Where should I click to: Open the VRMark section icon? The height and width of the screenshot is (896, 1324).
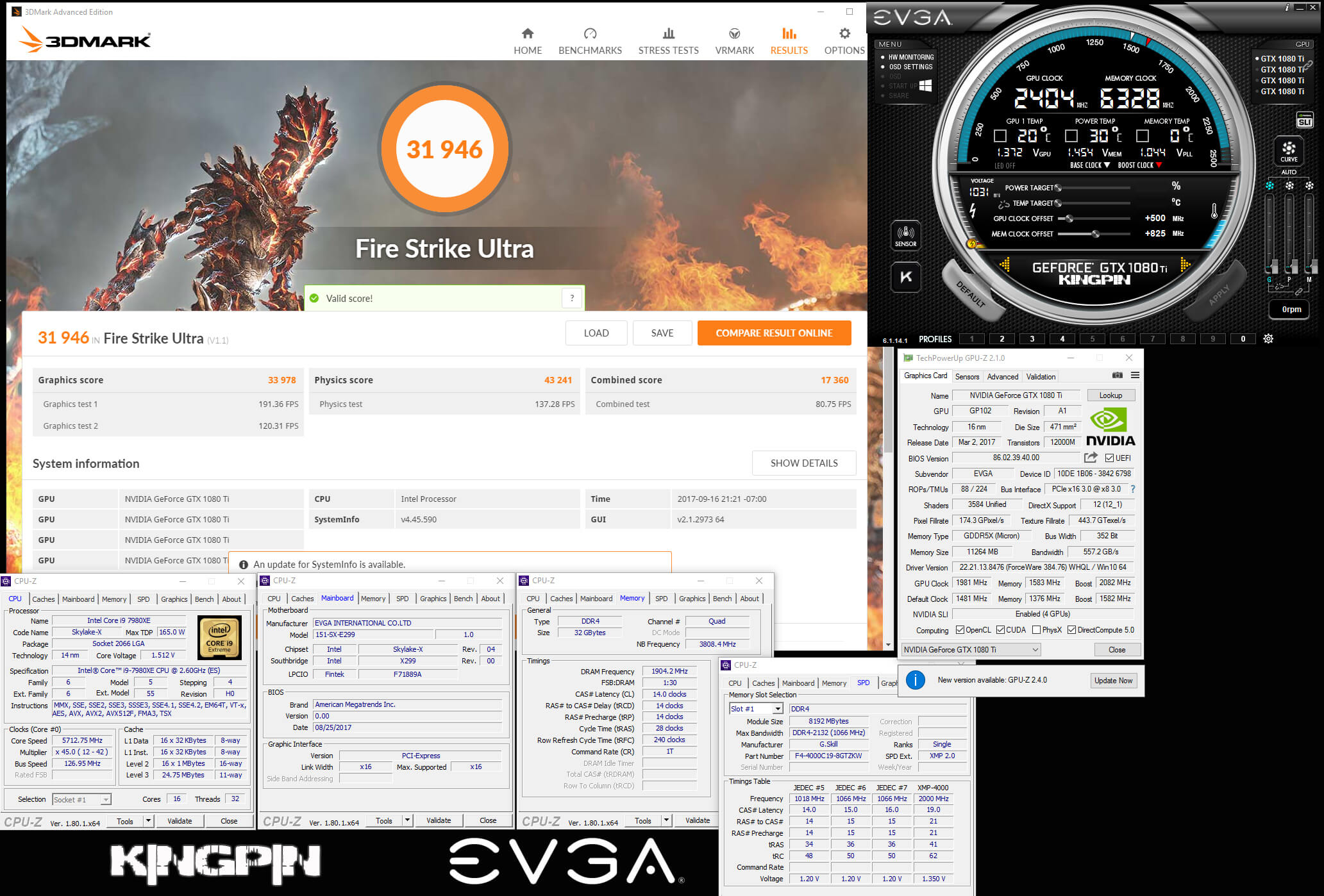tap(734, 33)
